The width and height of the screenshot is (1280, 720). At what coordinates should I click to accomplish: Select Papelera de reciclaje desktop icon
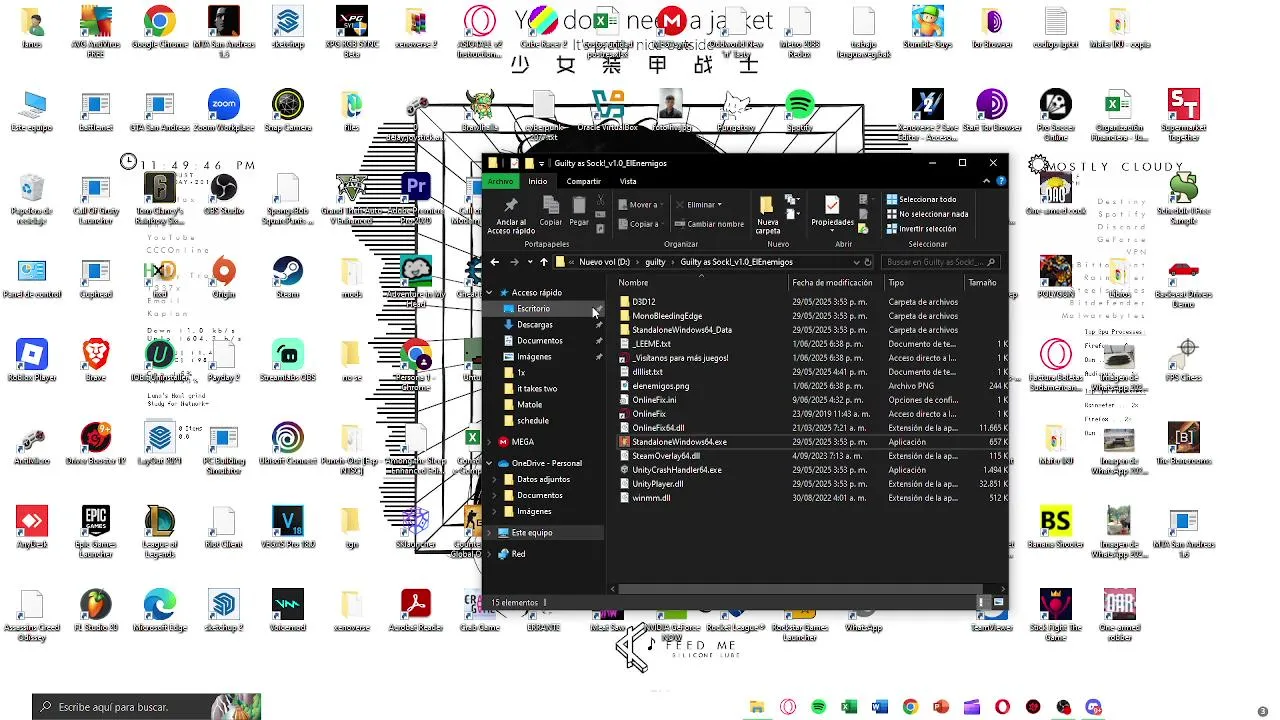pyautogui.click(x=32, y=198)
